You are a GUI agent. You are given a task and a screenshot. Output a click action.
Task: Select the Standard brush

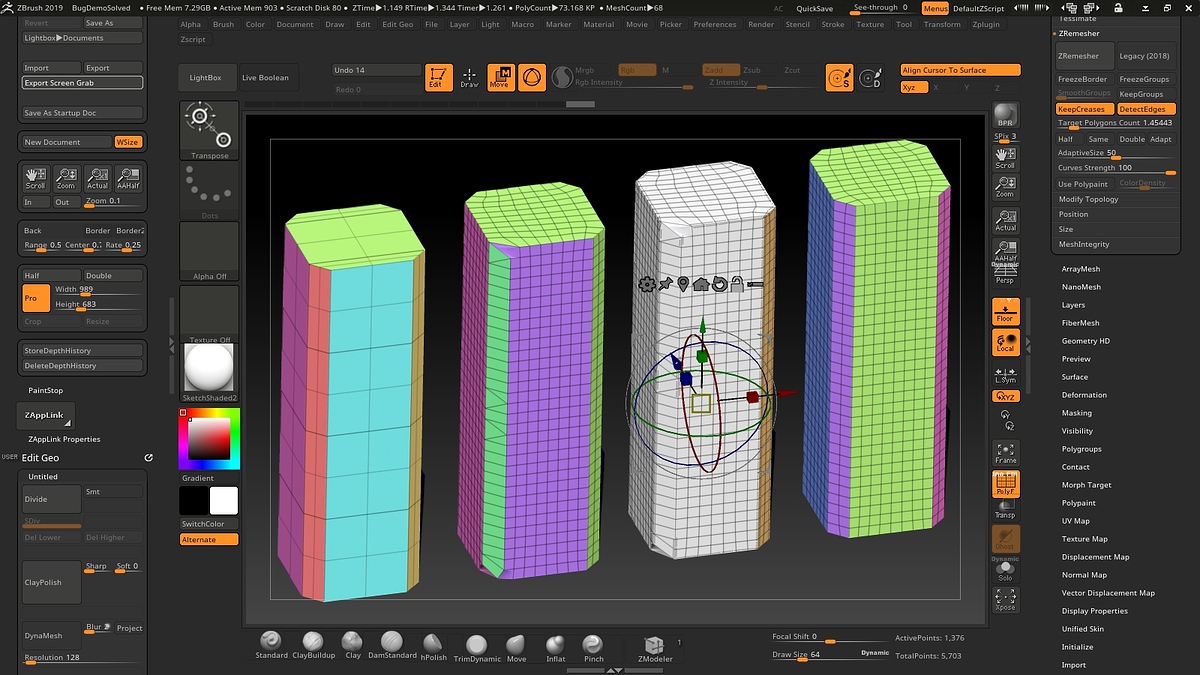tap(271, 644)
